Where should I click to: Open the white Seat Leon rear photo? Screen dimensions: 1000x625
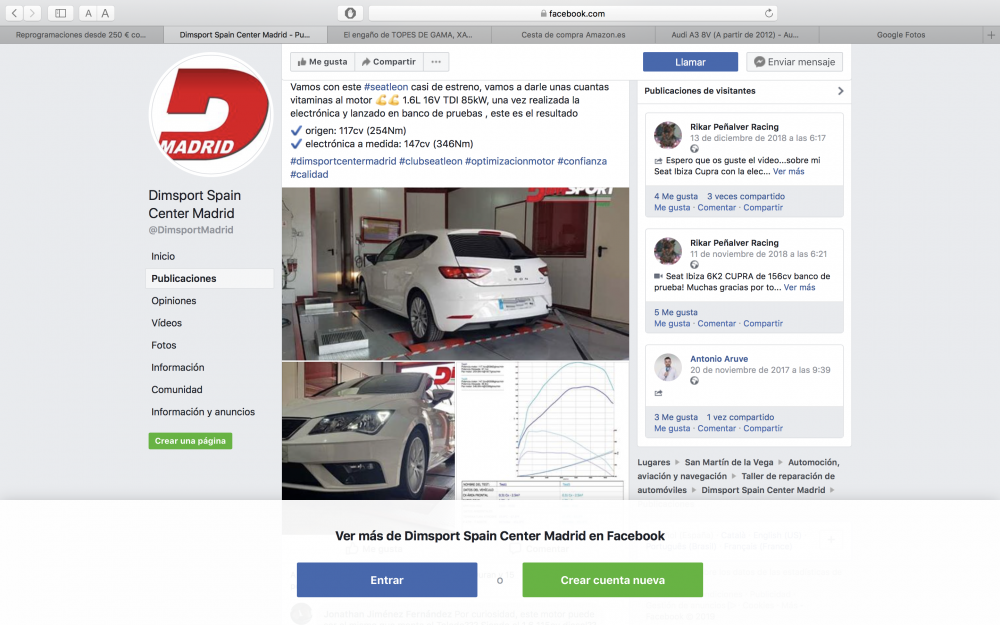coord(455,274)
